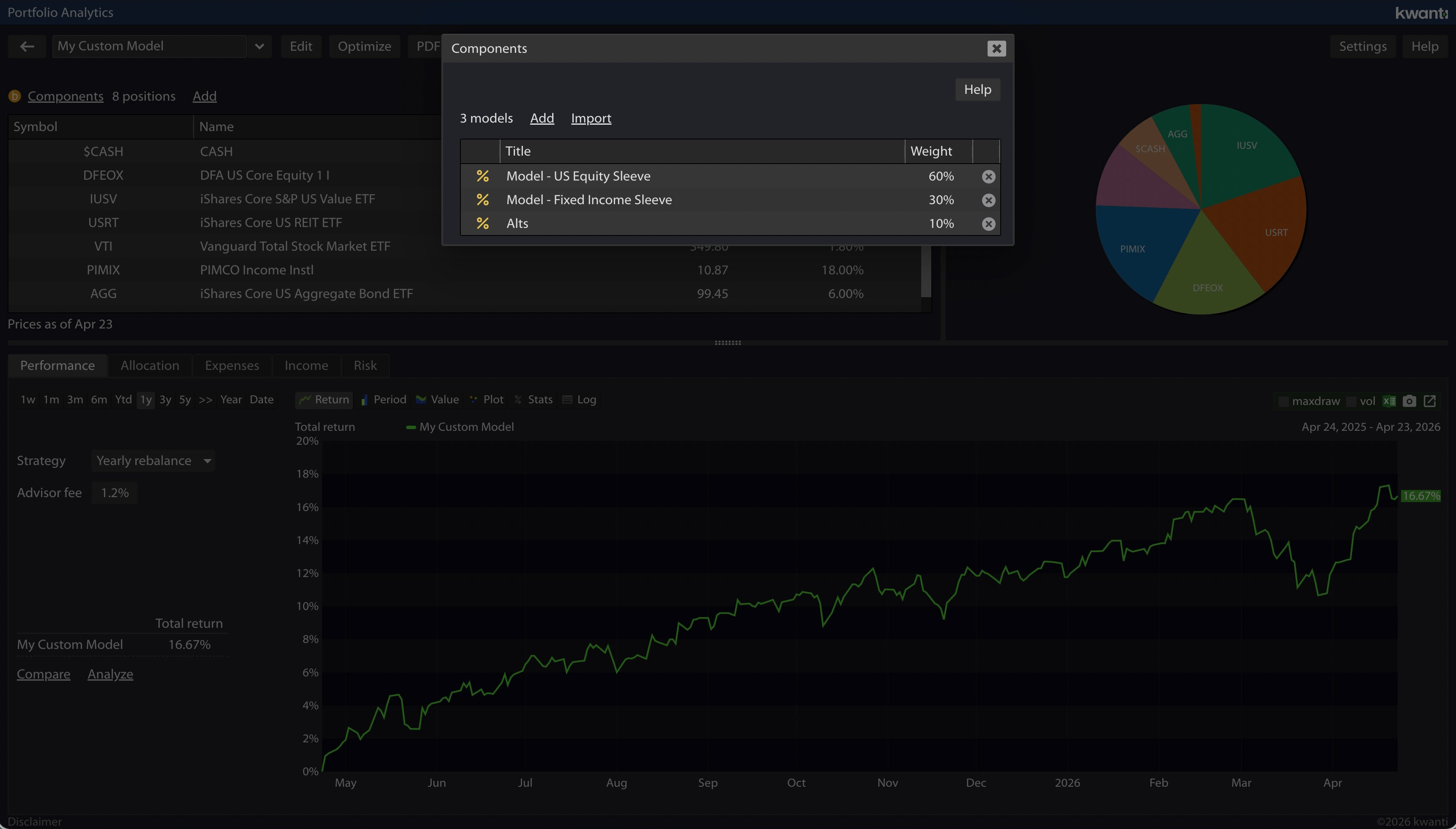Click the >> more ranges button
The image size is (1456, 829).
[205, 399]
